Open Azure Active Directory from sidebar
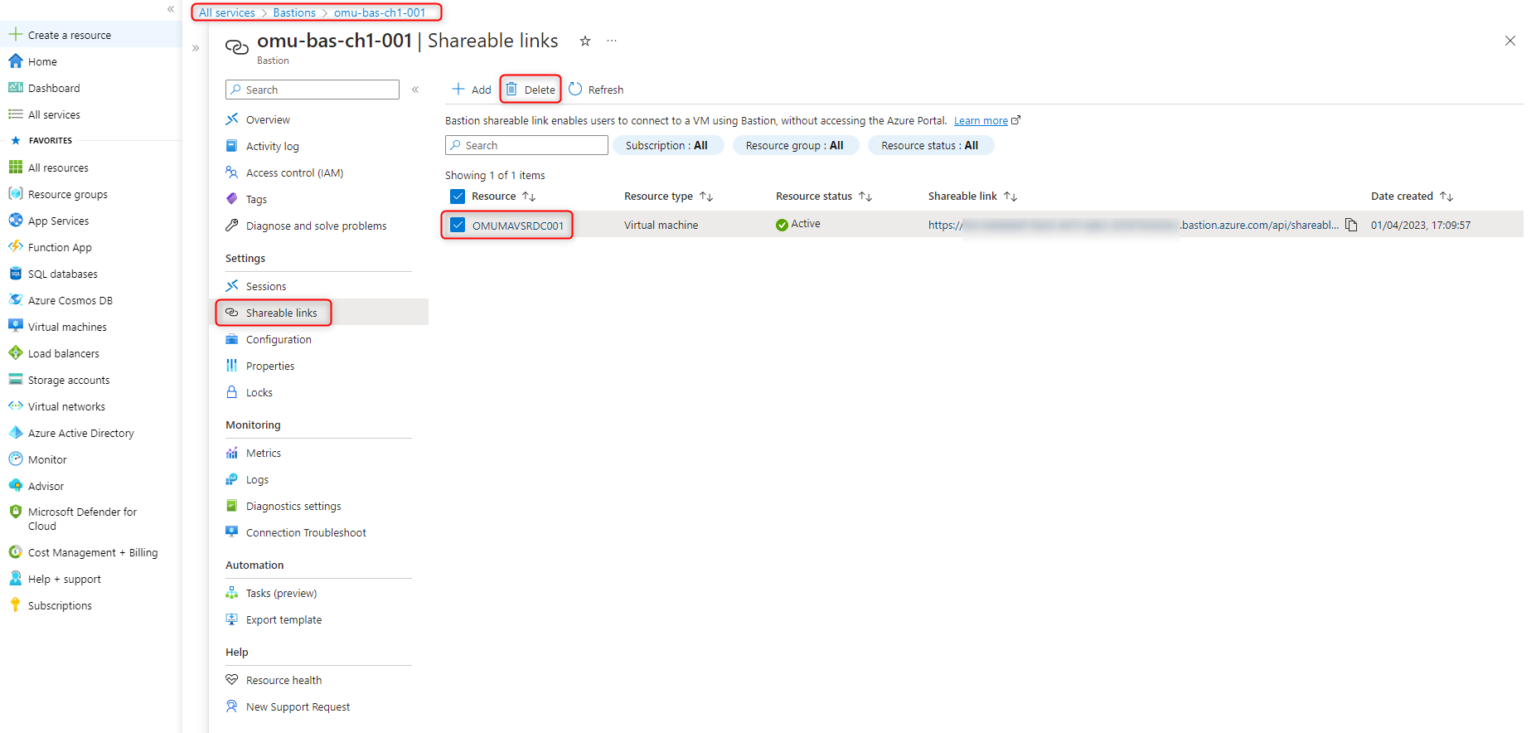This screenshot has width=1536, height=733. pyautogui.click(x=80, y=433)
